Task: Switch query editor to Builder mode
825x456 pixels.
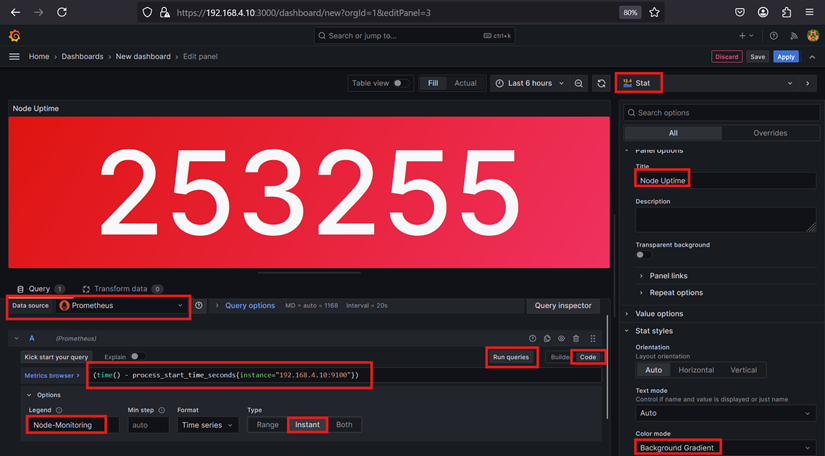Action: click(559, 357)
